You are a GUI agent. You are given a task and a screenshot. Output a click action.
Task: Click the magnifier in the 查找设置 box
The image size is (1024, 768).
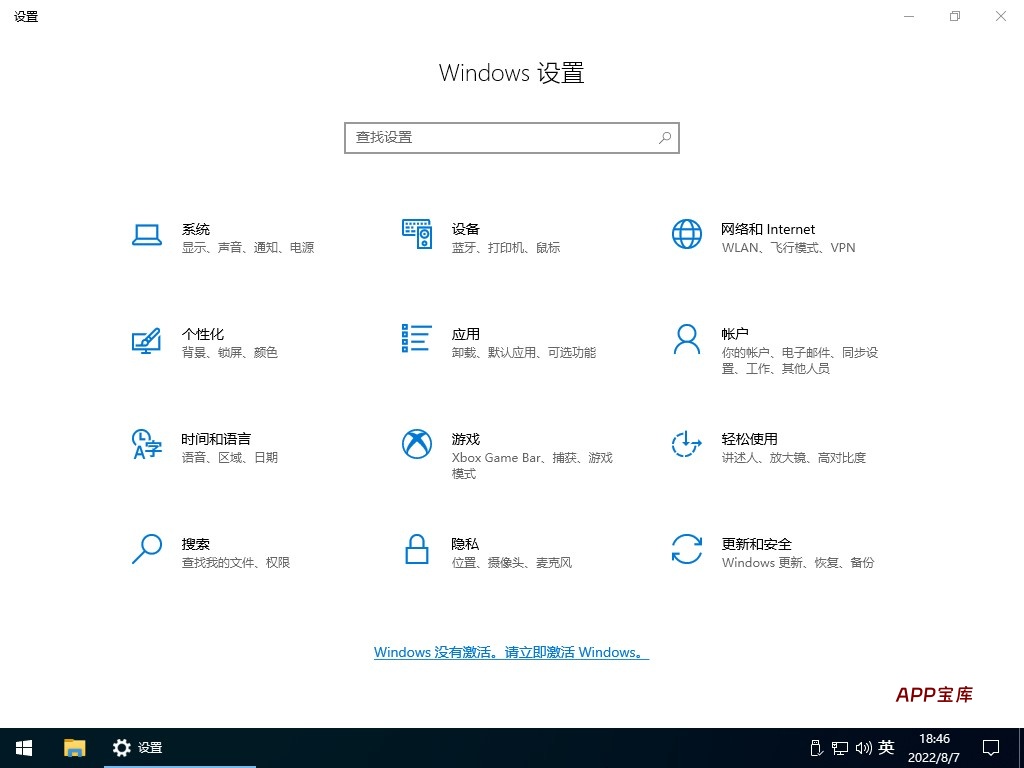(665, 138)
